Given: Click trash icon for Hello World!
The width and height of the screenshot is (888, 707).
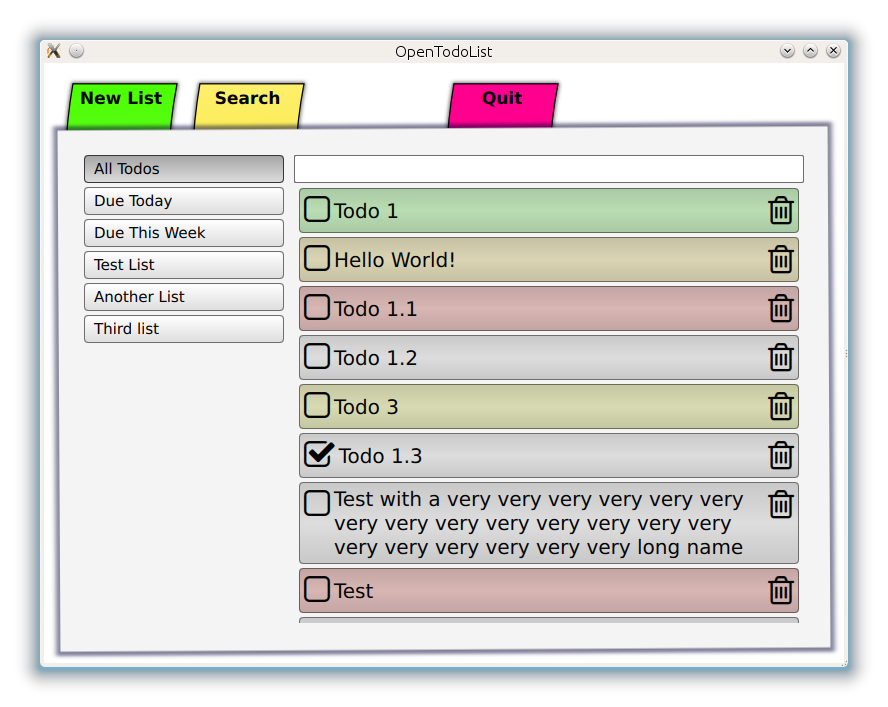Looking at the screenshot, I should tap(780, 259).
